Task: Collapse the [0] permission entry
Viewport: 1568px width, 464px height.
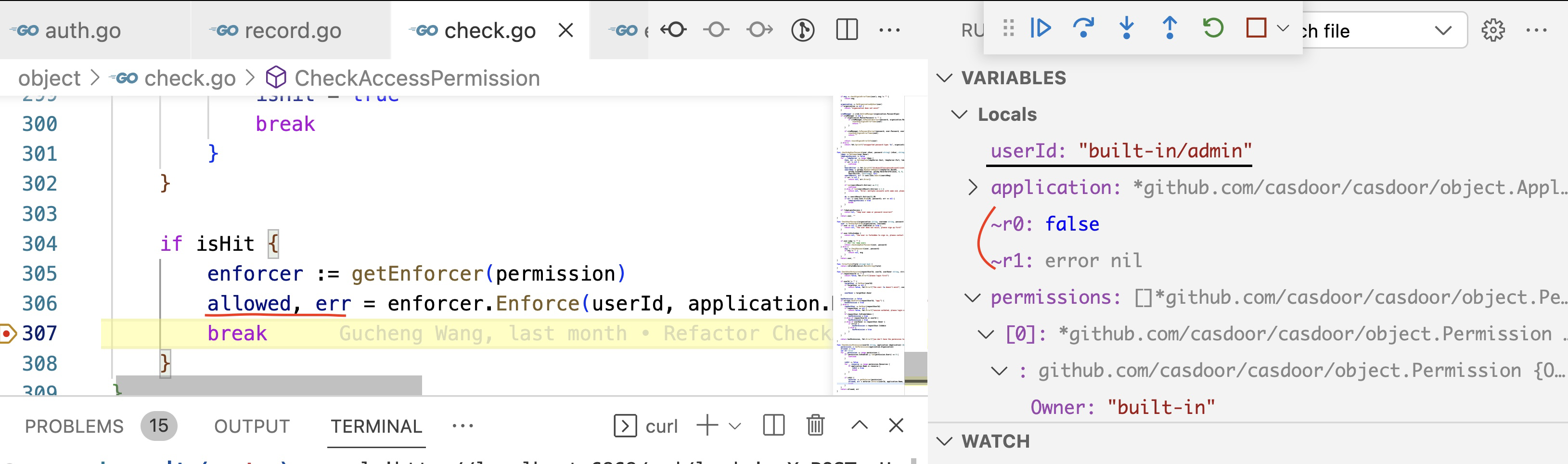Action: [x=986, y=335]
